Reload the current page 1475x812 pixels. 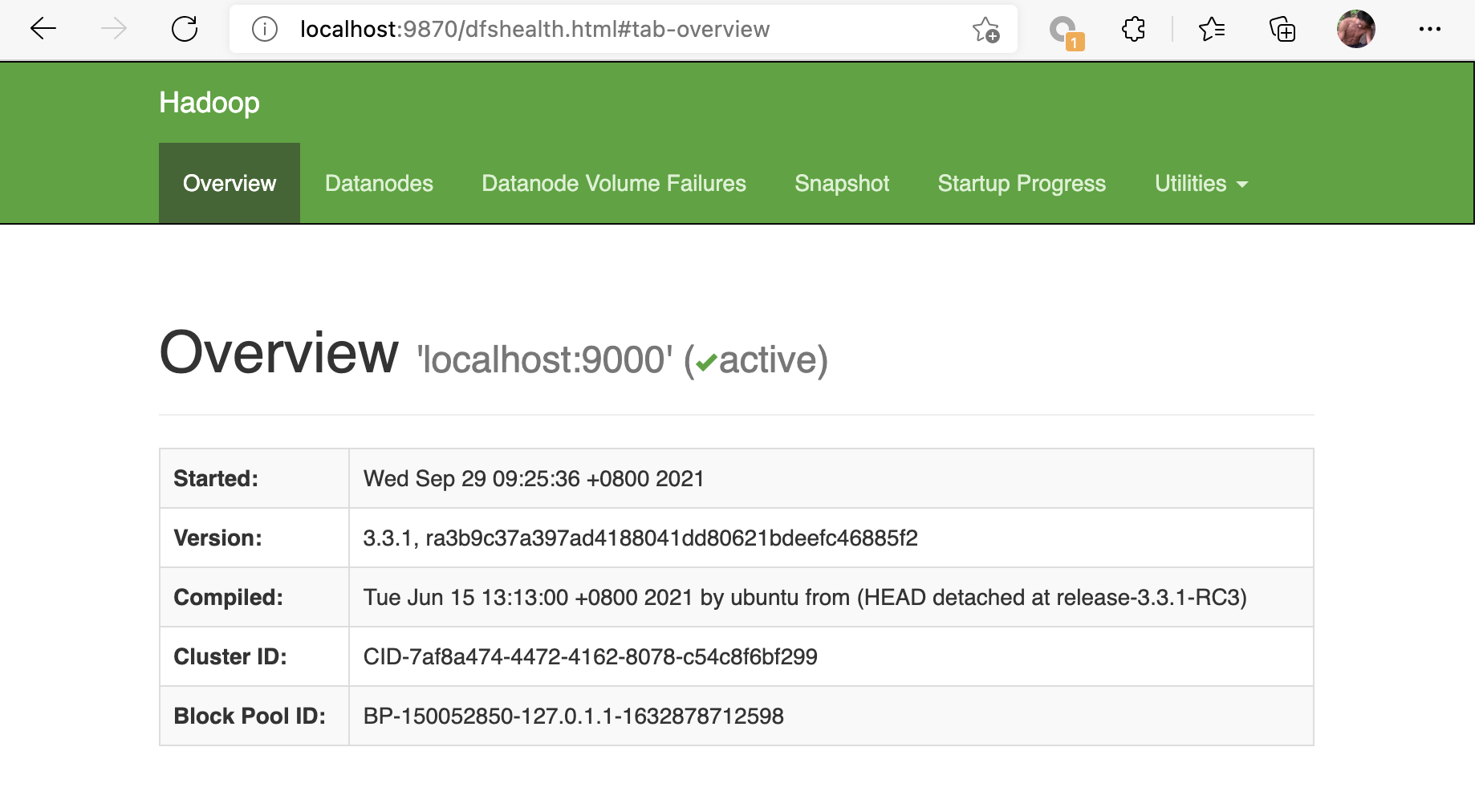pyautogui.click(x=185, y=30)
